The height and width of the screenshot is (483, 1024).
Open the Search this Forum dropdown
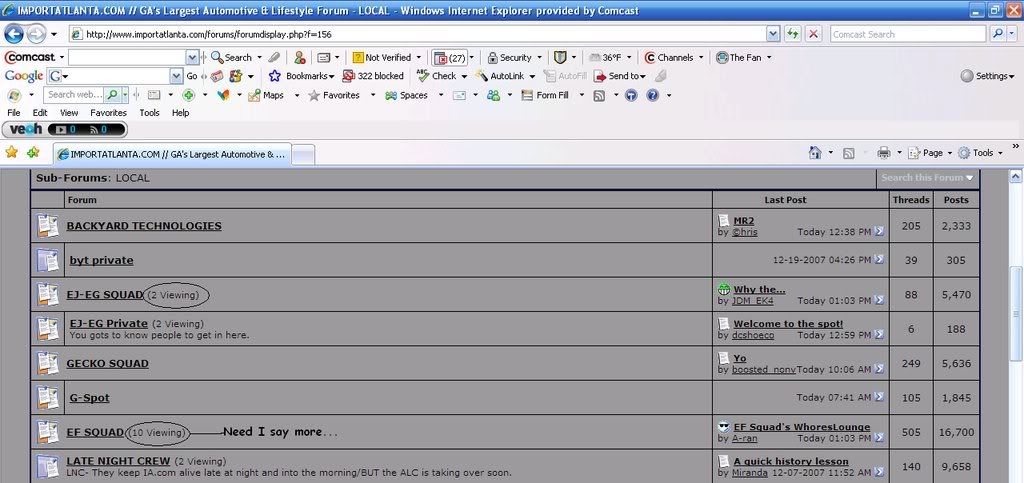click(926, 178)
